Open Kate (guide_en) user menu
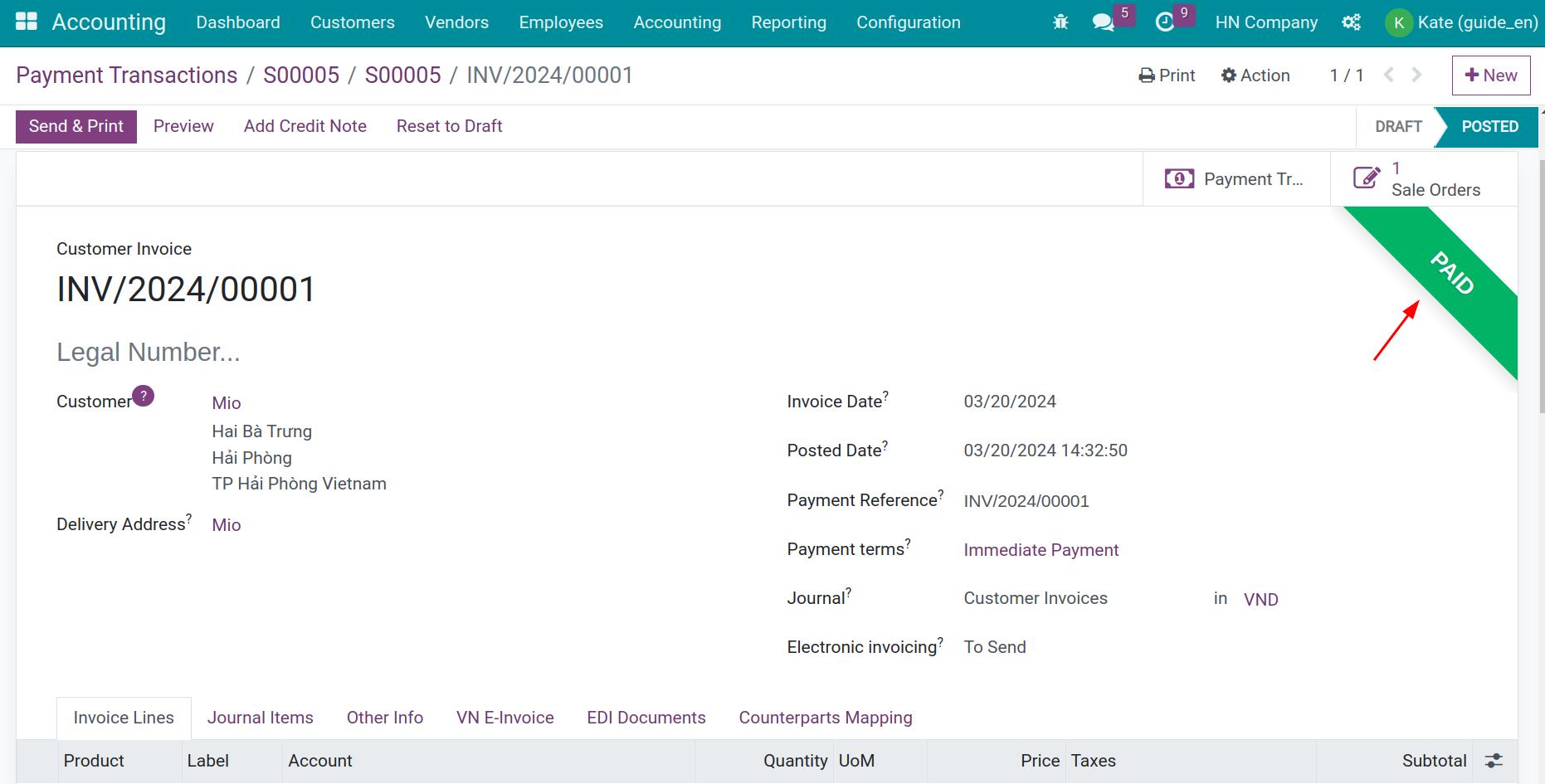1545x784 pixels. coord(1462,22)
